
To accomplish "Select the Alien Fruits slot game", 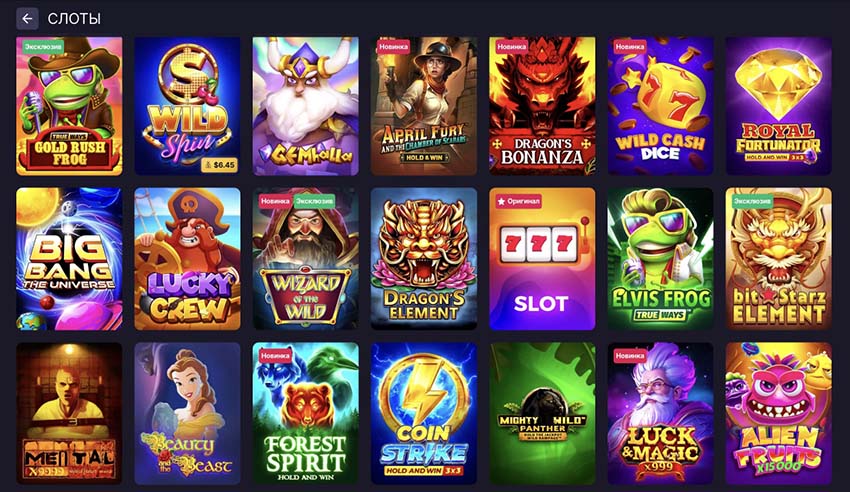I will point(778,413).
